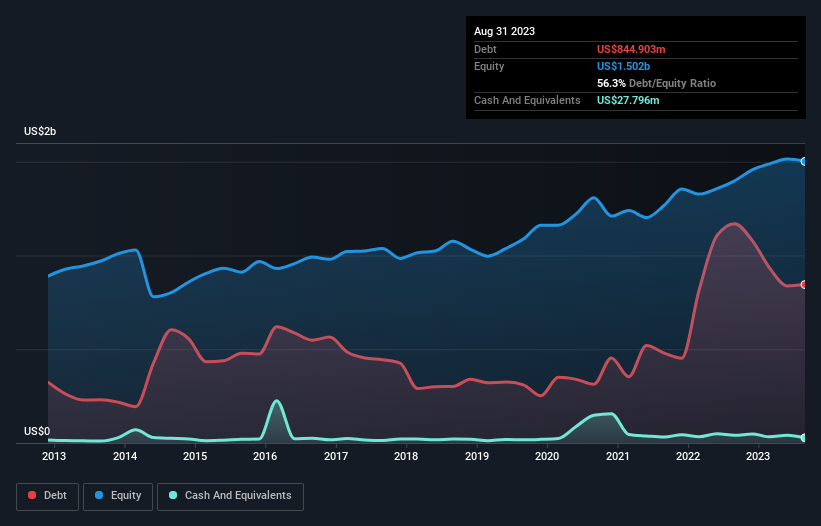This screenshot has width=821, height=526.
Task: Click the 2019 x-axis label
Action: click(x=476, y=456)
